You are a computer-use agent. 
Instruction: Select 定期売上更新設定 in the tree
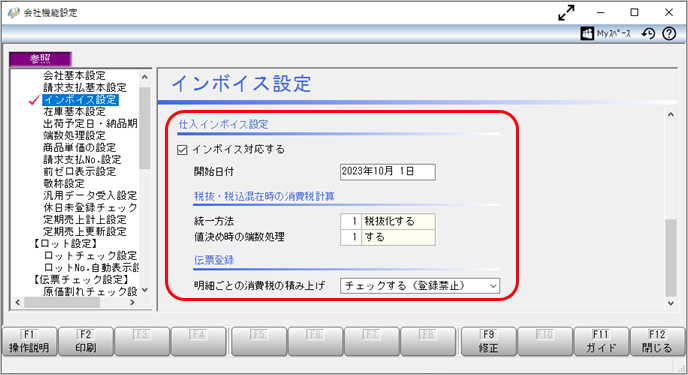click(85, 231)
